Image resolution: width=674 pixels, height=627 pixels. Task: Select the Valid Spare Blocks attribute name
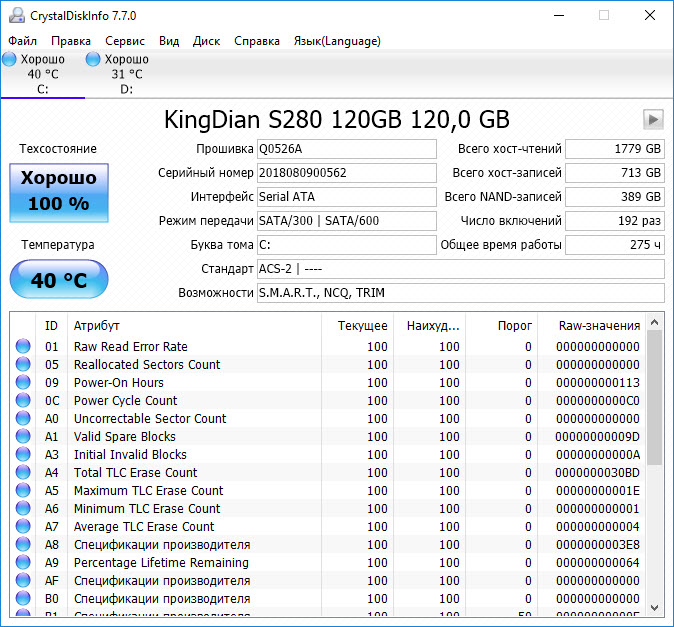125,437
